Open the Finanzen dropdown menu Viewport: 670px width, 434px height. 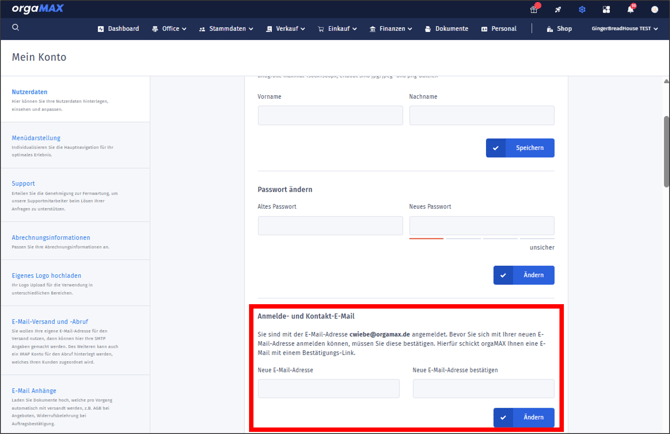pos(391,29)
